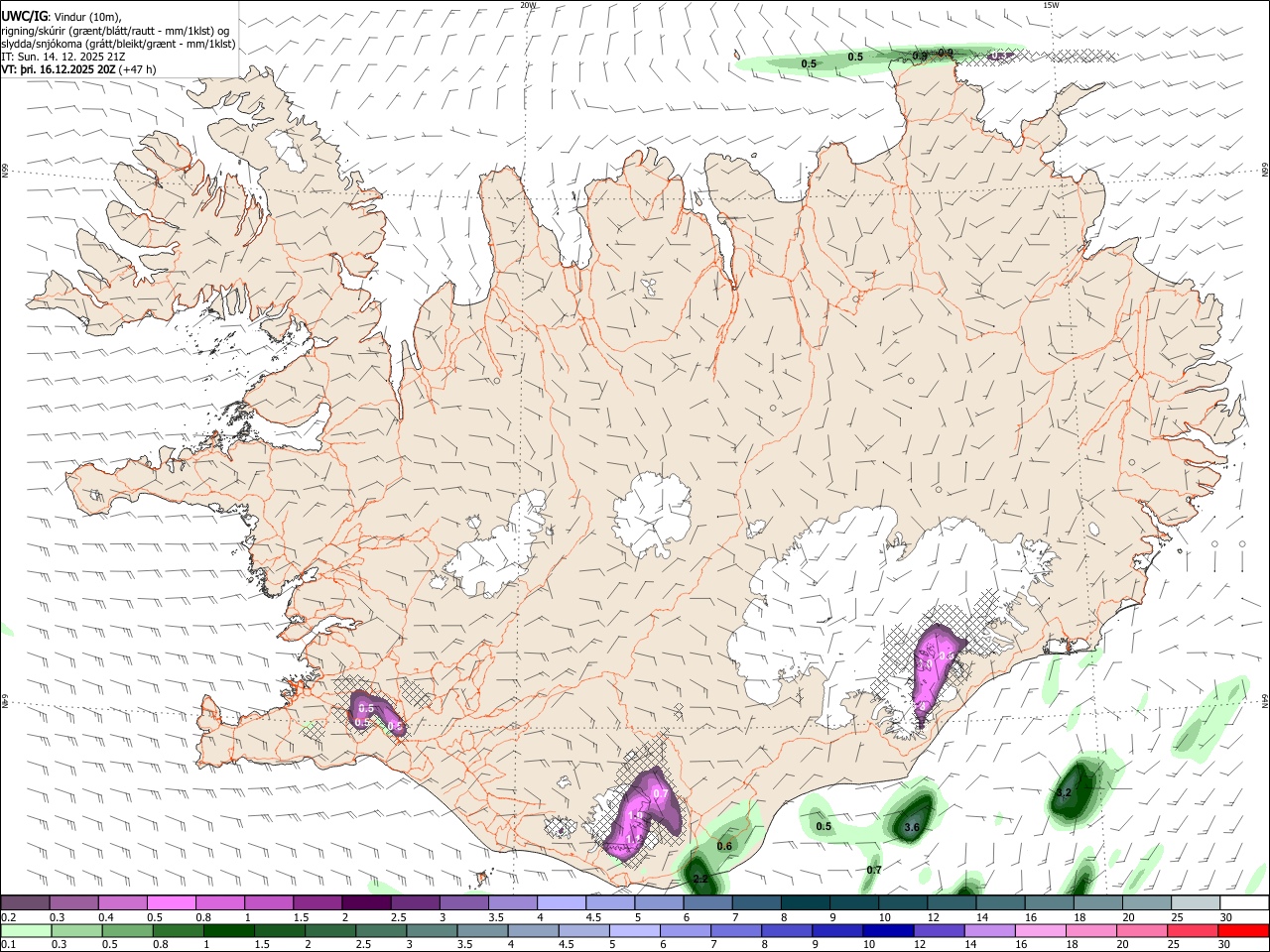
Task: Click the purple snow cell near Mýrdalsjökull south coast
Action: point(643,813)
